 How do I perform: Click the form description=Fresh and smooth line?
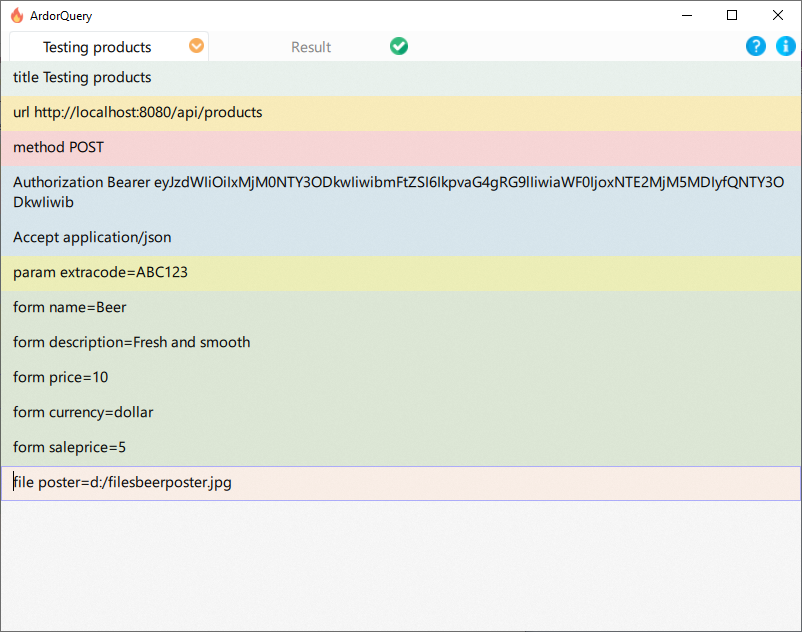point(401,343)
